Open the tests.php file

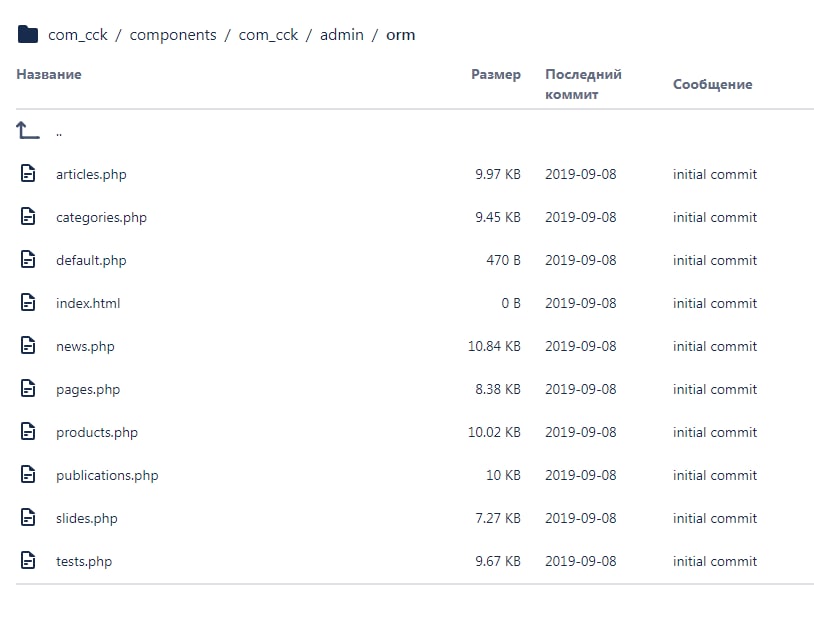(84, 561)
